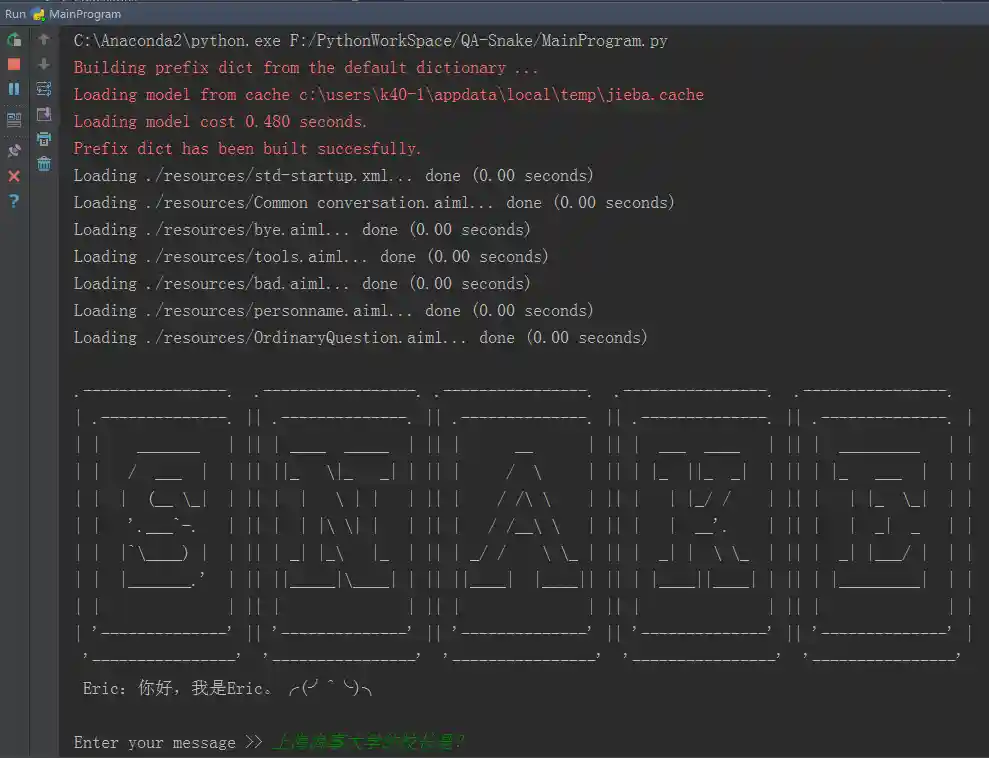Click the "Loading ./resources/std-startup.xml" line
This screenshot has height=758, width=989.
(334, 175)
